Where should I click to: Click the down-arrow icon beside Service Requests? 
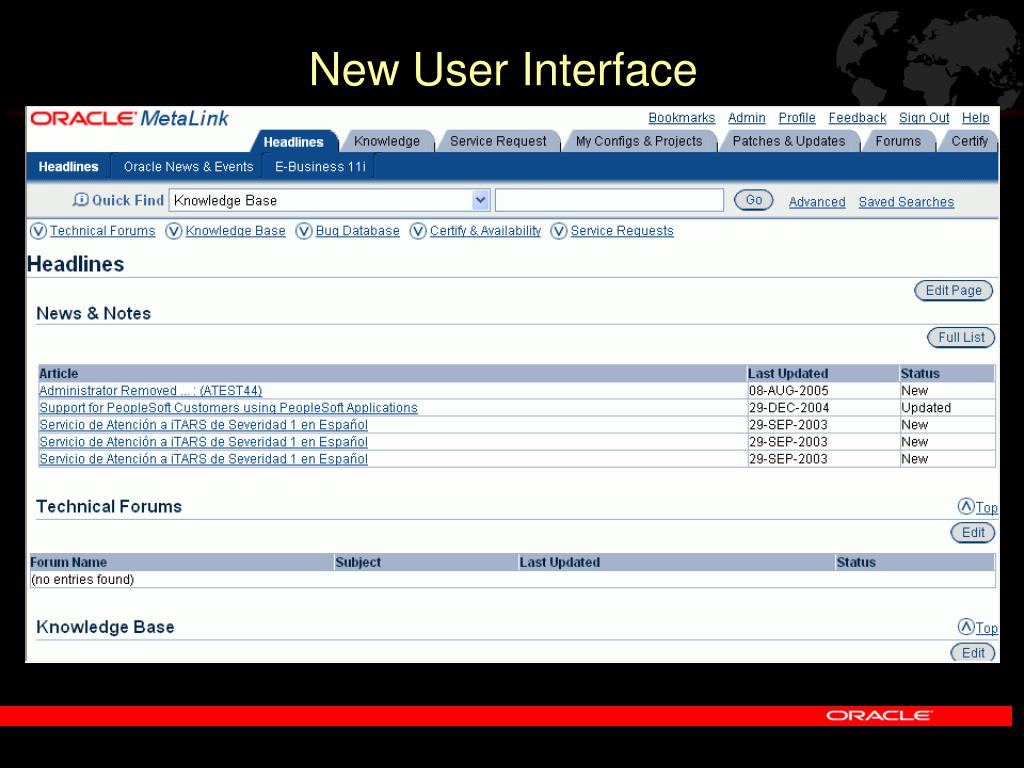[x=558, y=231]
